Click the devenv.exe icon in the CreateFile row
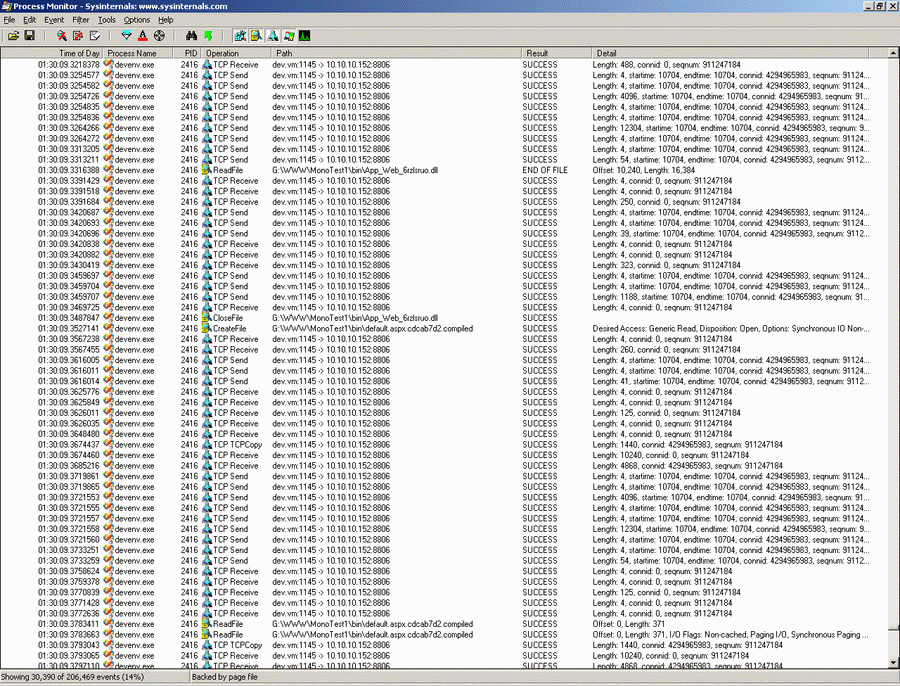Image resolution: width=900 pixels, height=686 pixels. pos(108,329)
